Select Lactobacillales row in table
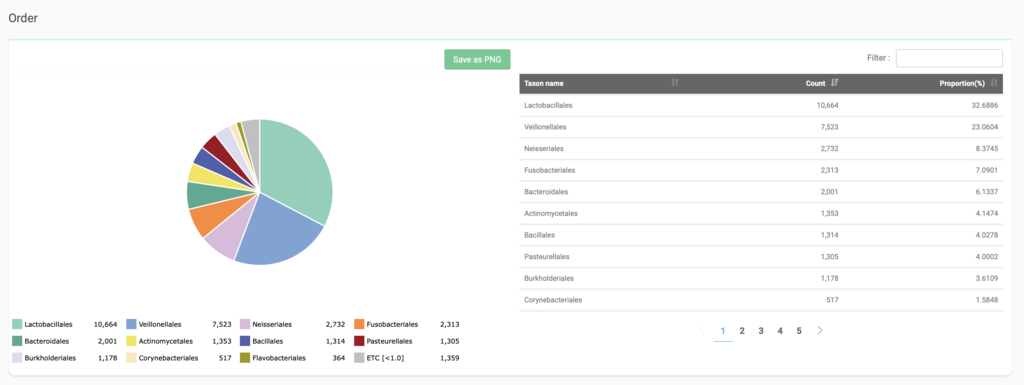 [761, 105]
